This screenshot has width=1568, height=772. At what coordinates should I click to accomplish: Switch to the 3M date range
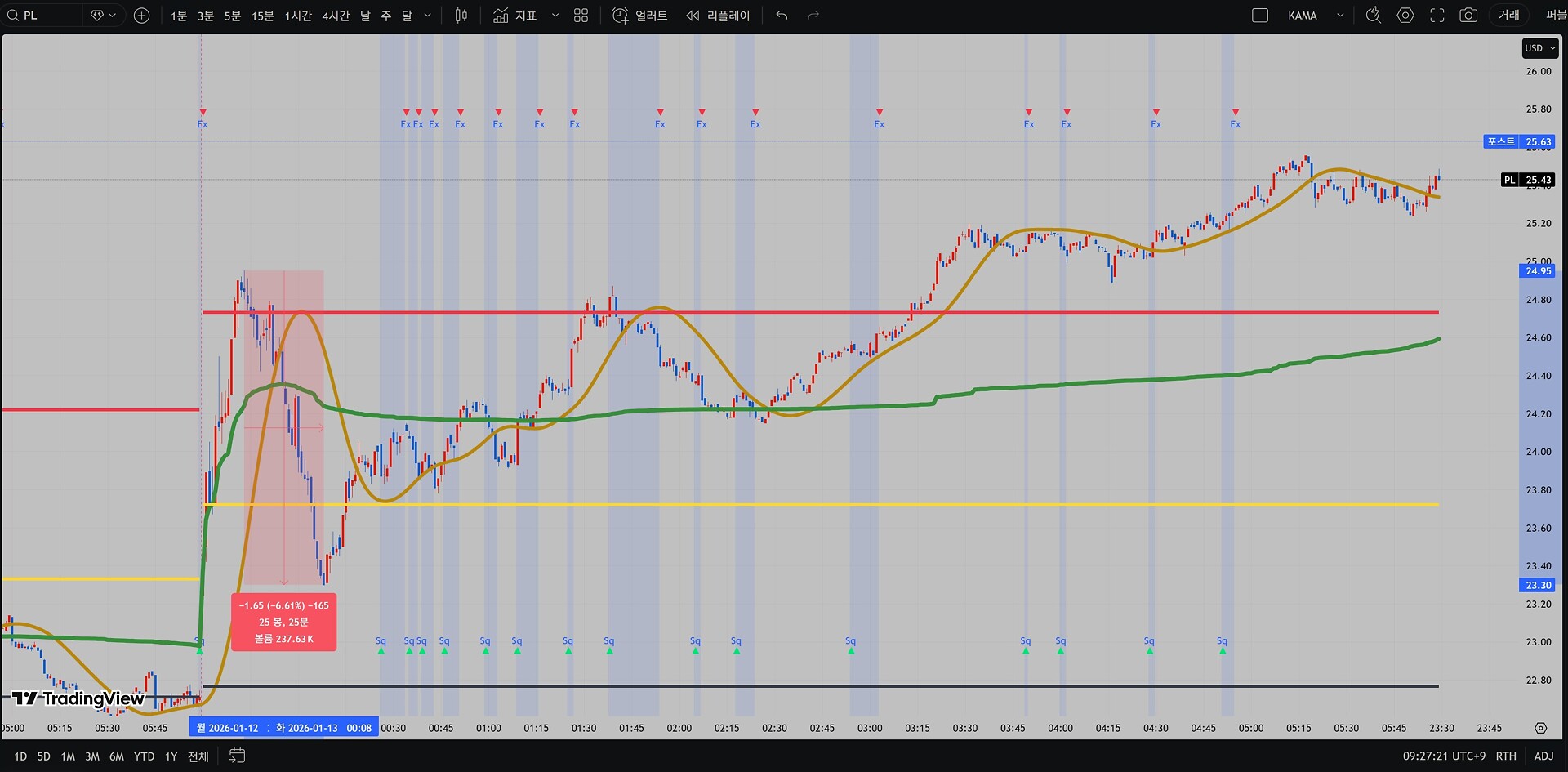pyautogui.click(x=92, y=756)
